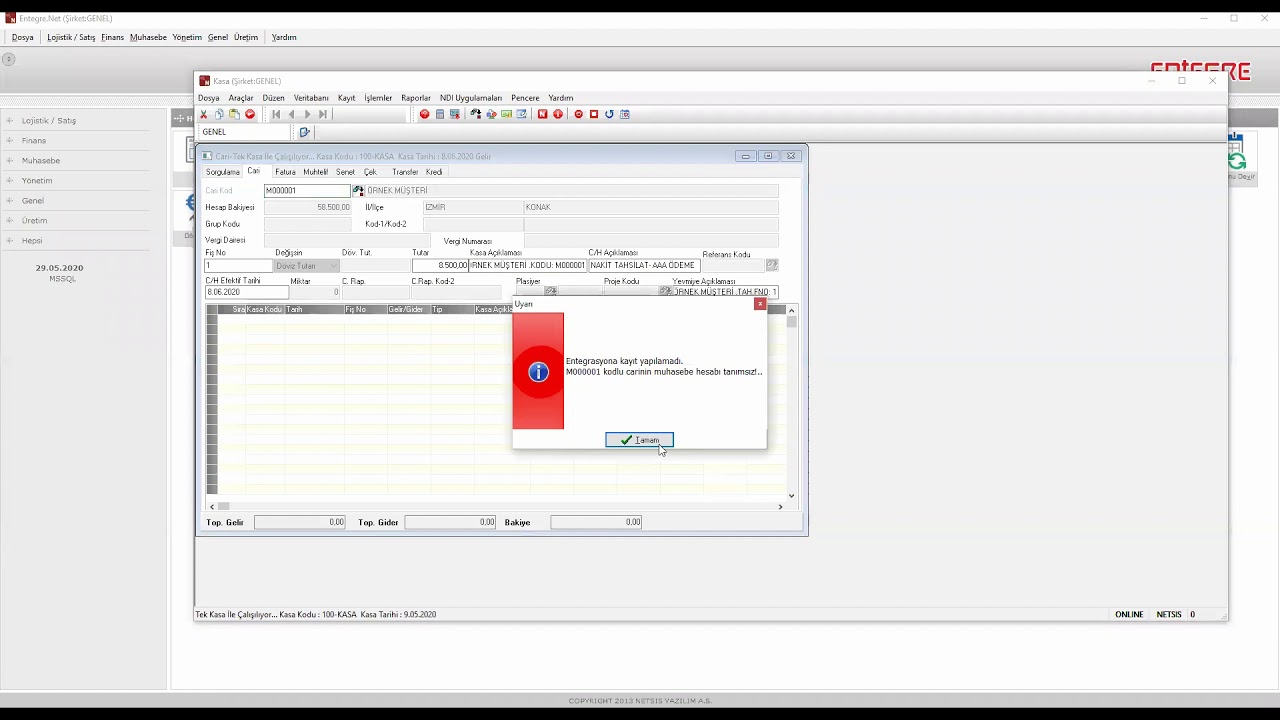Open Plasiyer lookup icon
The image size is (1280, 720).
pos(551,291)
